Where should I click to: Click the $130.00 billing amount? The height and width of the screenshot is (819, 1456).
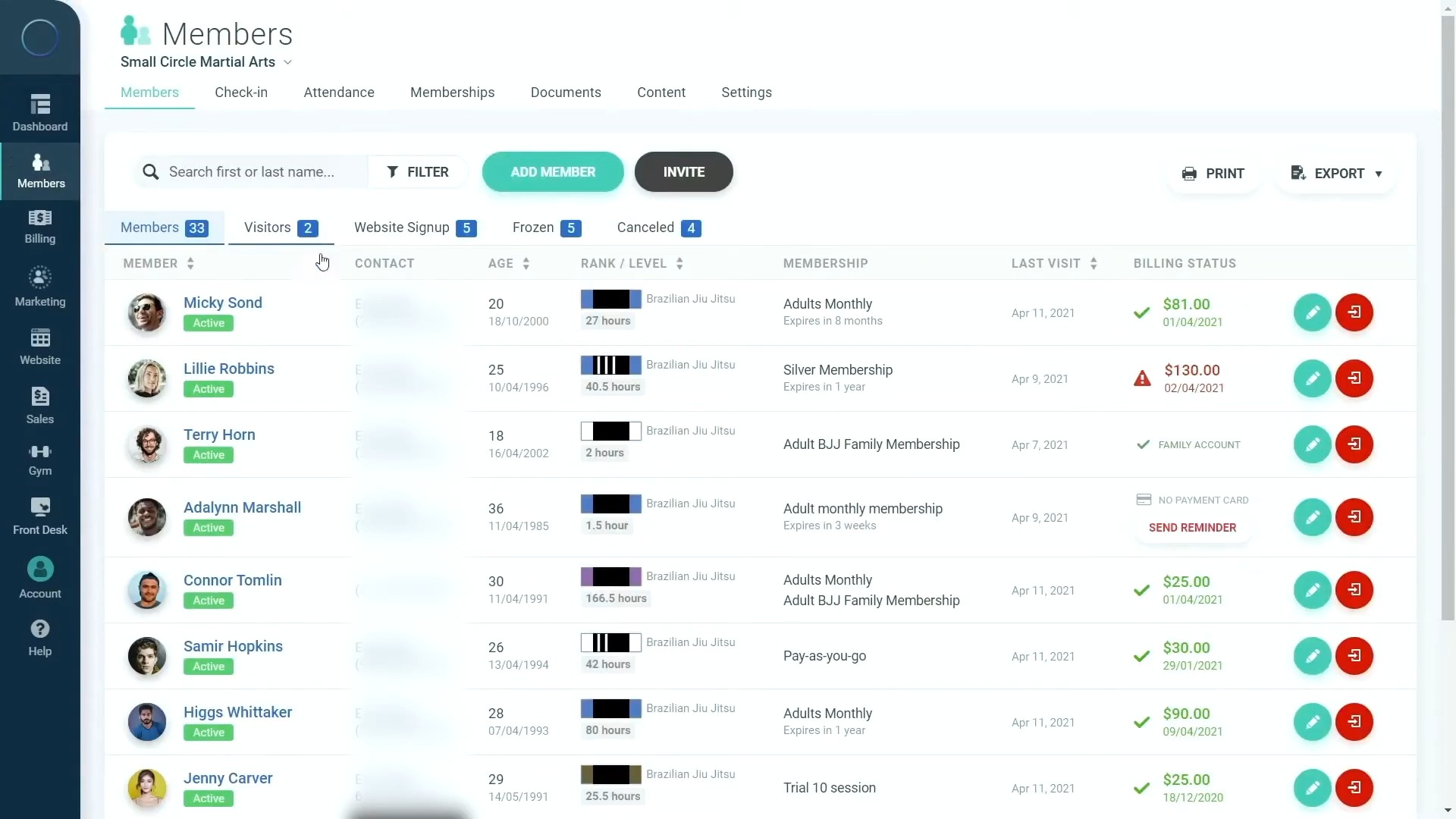(x=1192, y=370)
